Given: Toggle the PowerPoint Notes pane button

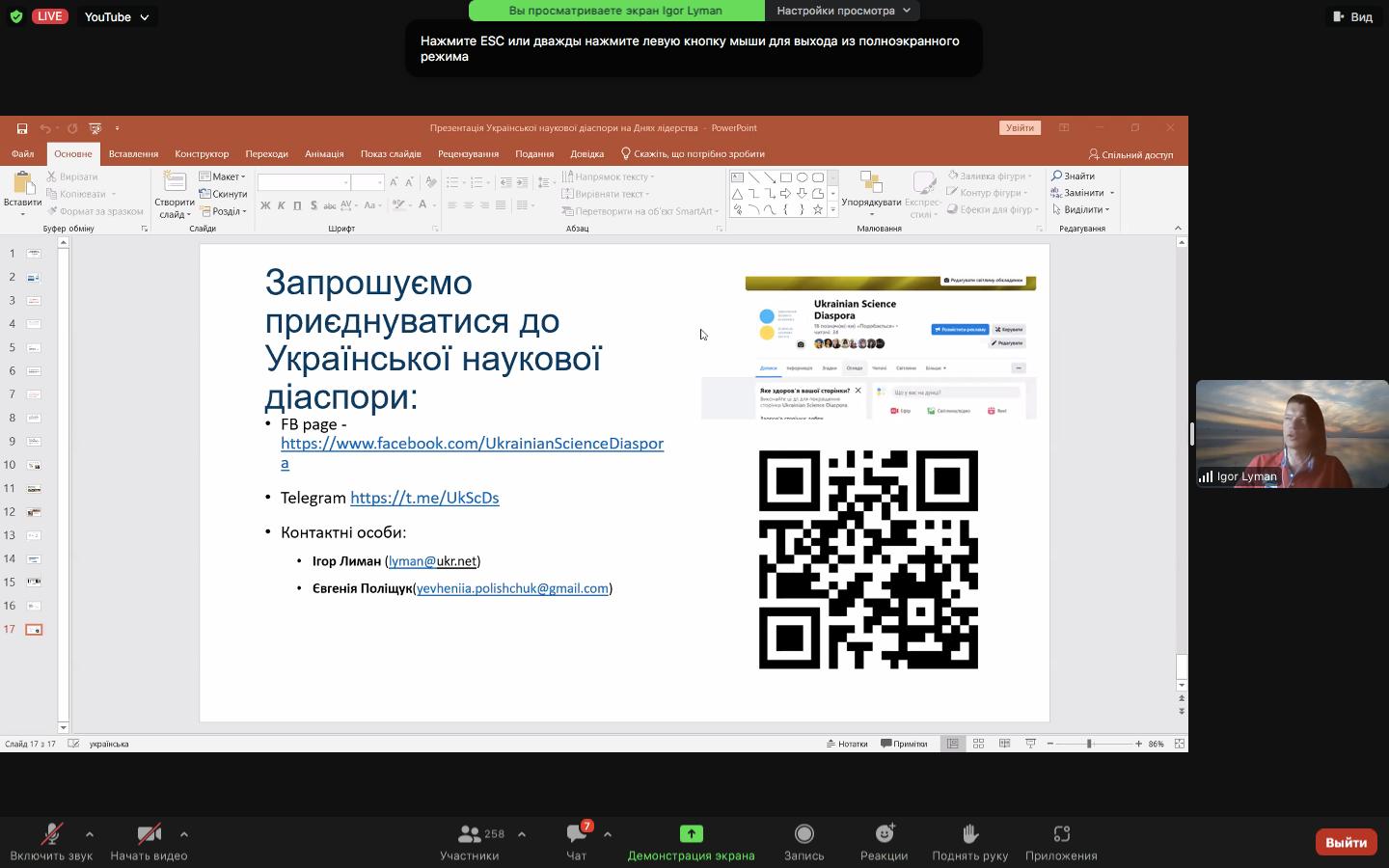Looking at the screenshot, I should [847, 744].
